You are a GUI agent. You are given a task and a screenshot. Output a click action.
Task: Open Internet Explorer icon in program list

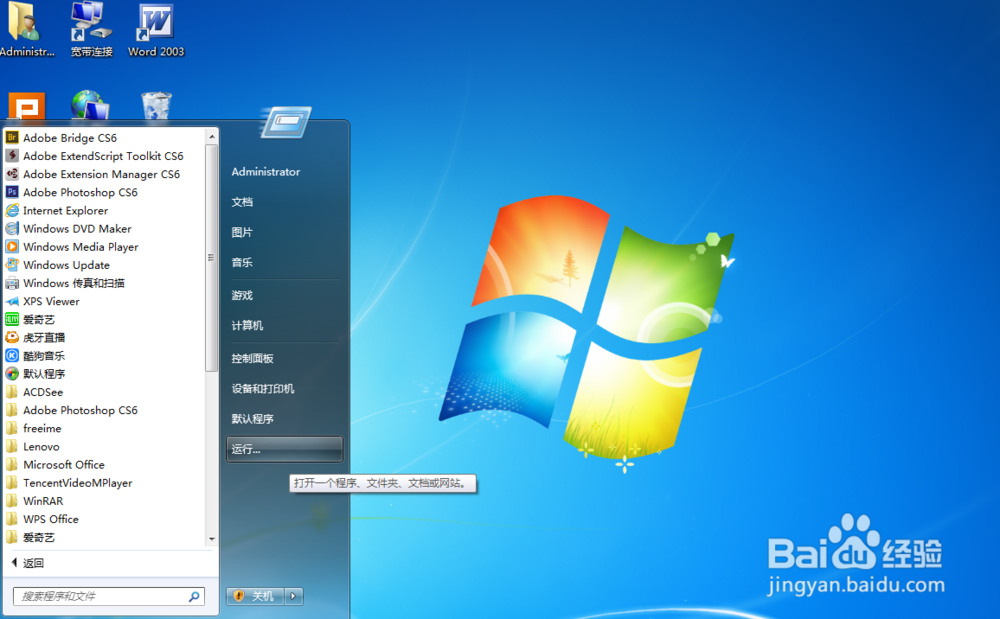pyautogui.click(x=12, y=210)
